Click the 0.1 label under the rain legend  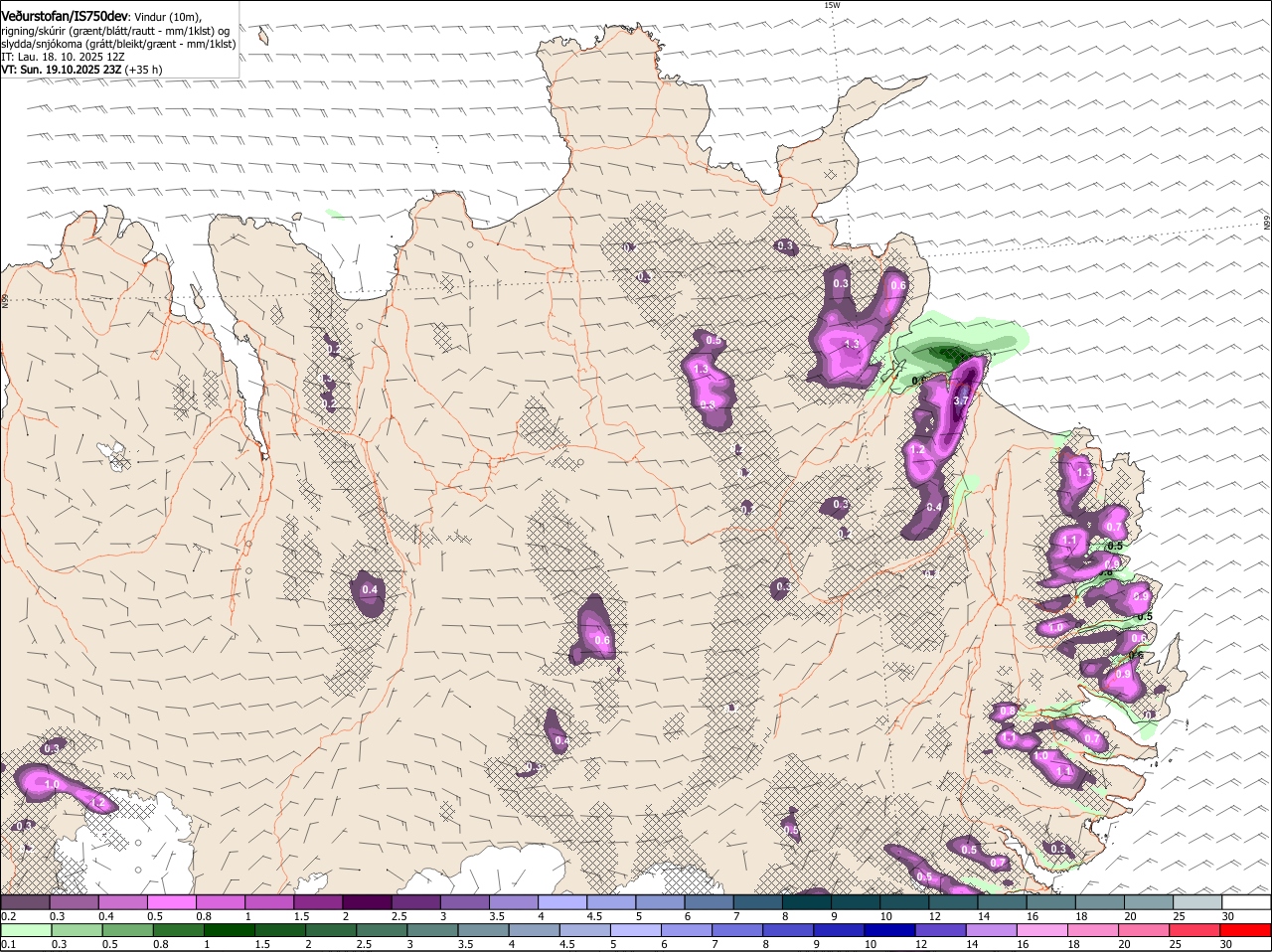coord(8,944)
